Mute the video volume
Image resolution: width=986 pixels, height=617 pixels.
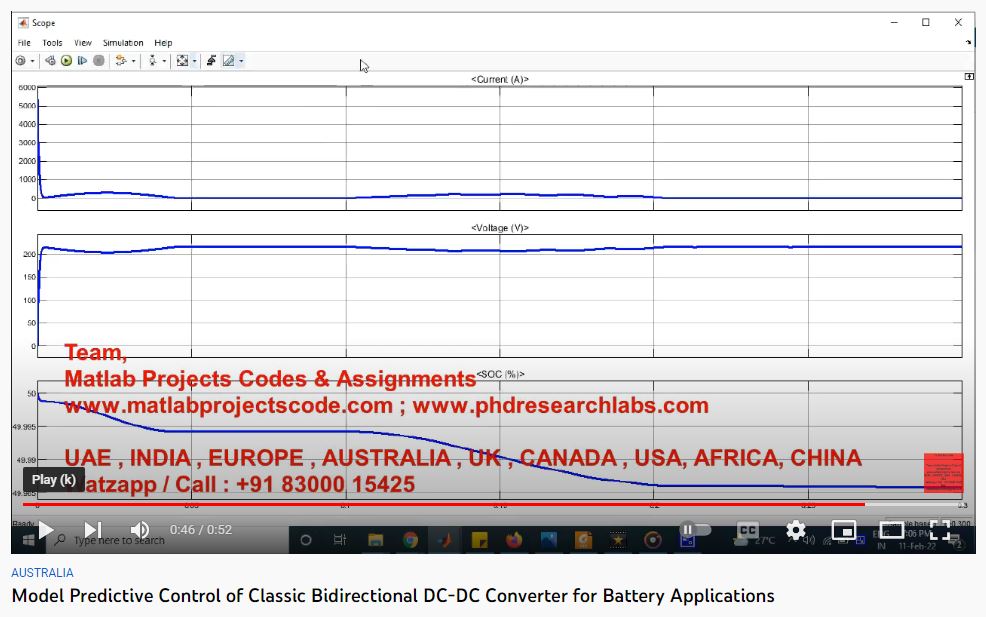click(x=140, y=530)
